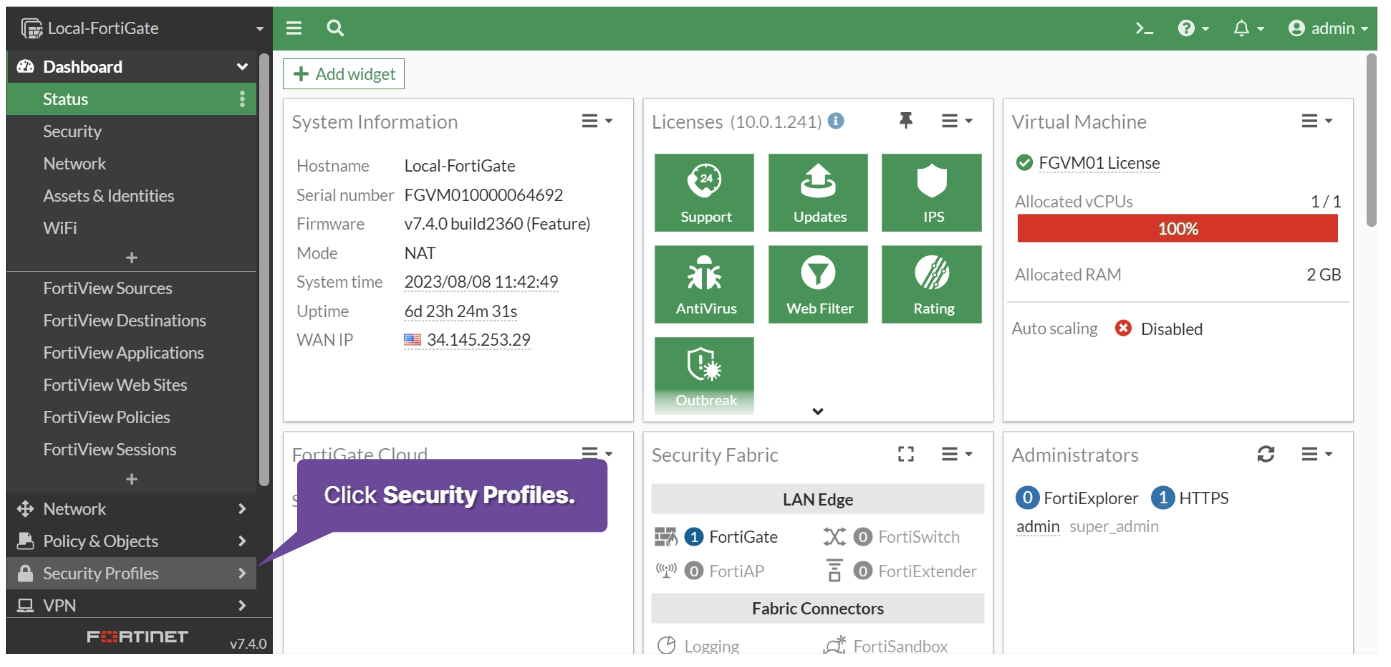Click the notifications bell icon

click(x=1240, y=28)
